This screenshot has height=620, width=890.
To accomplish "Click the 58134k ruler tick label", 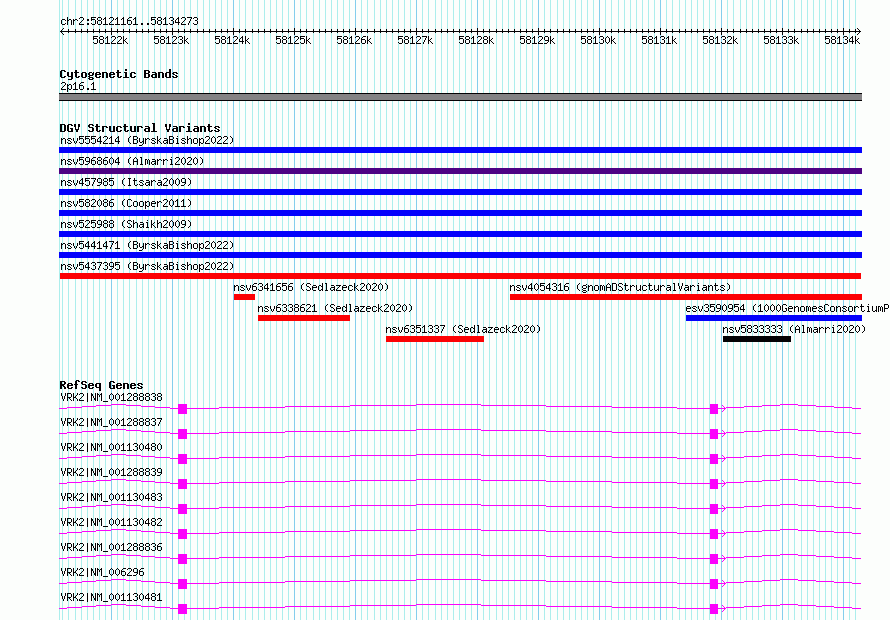I will click(x=842, y=40).
